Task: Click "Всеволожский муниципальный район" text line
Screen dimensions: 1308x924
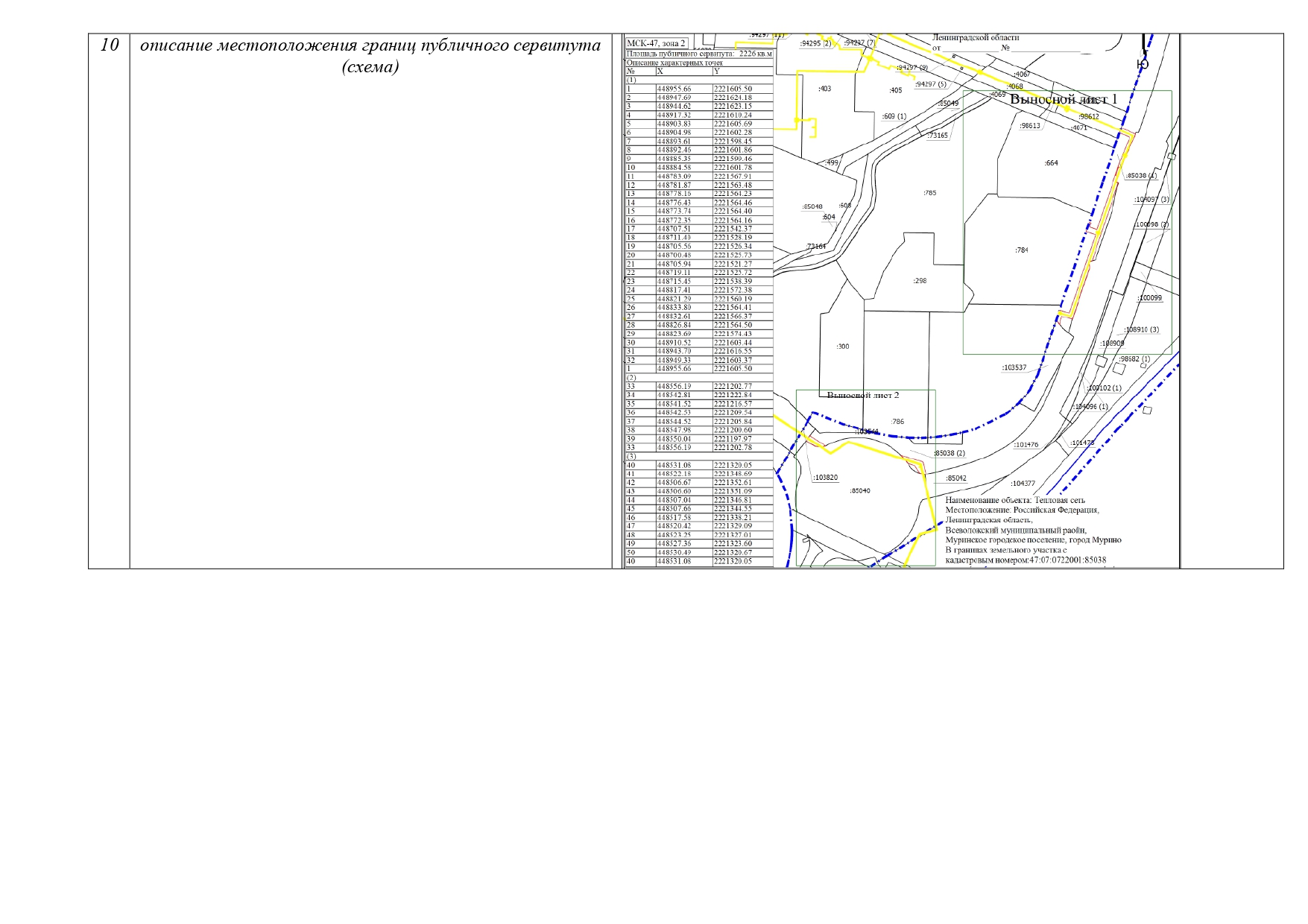Action: point(1016,531)
